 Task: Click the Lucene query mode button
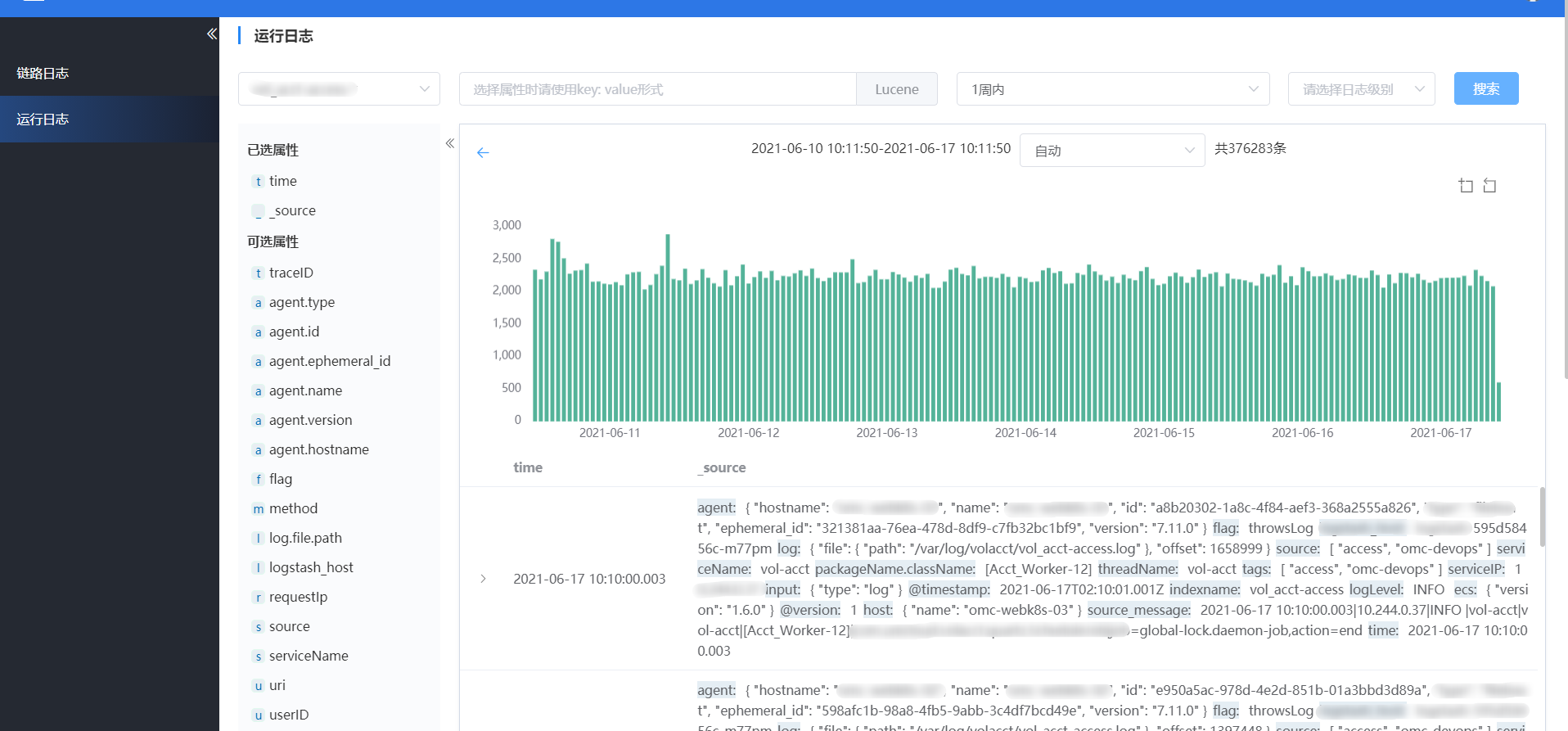tap(896, 89)
